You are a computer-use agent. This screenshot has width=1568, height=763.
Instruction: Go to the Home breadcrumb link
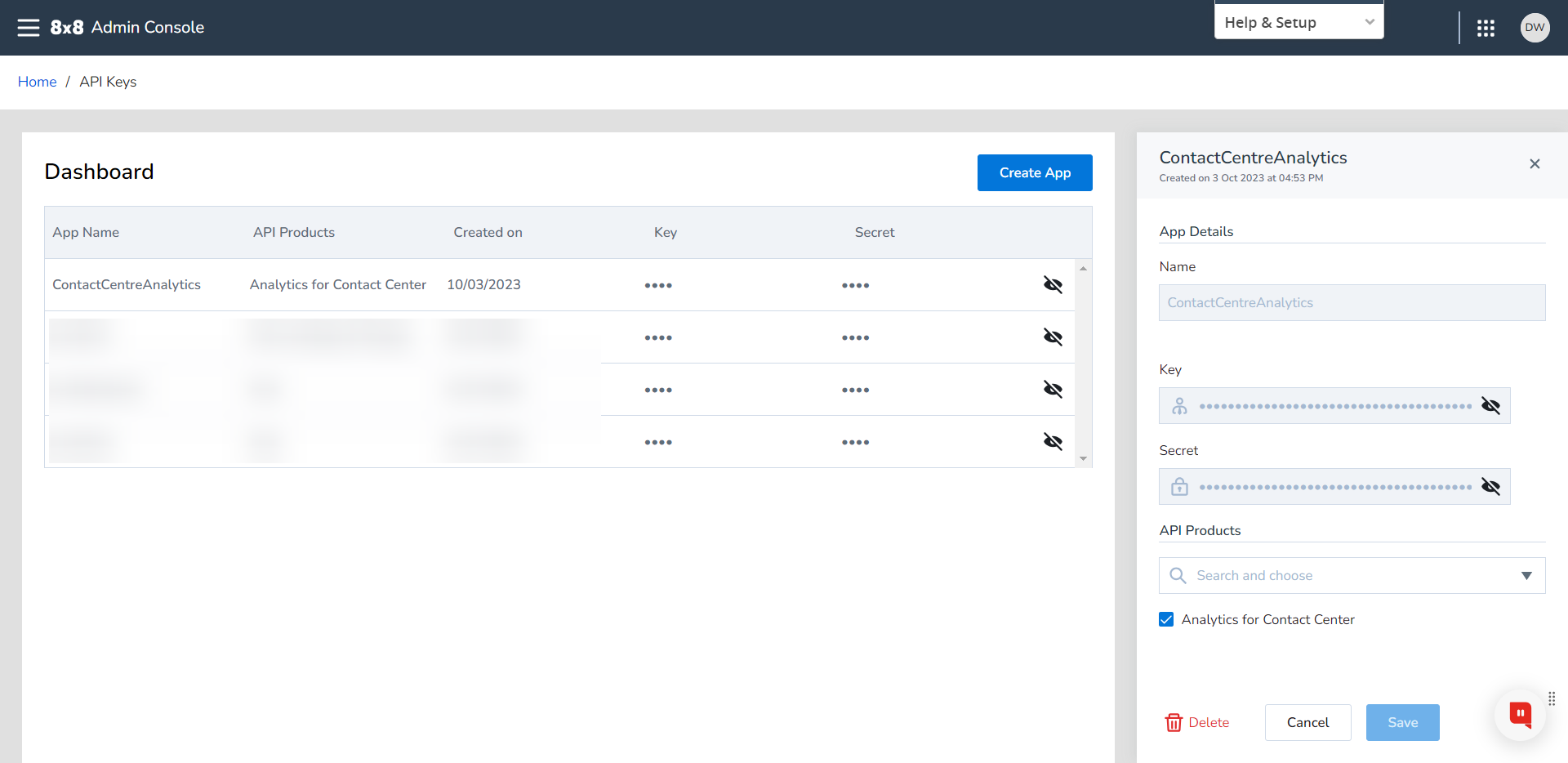click(x=37, y=82)
